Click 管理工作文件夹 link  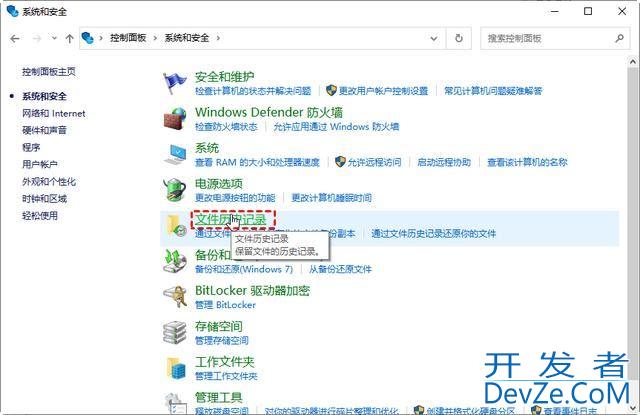[x=226, y=376]
